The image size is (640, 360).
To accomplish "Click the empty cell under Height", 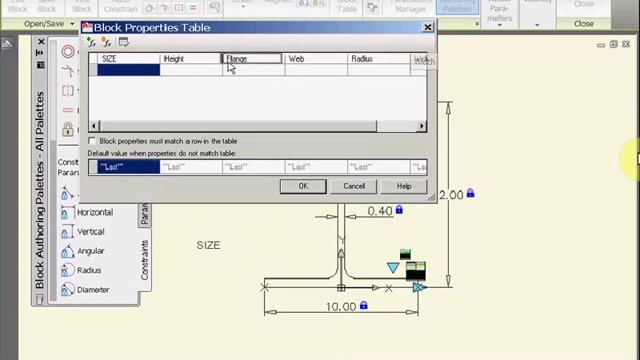I will pyautogui.click(x=191, y=70).
